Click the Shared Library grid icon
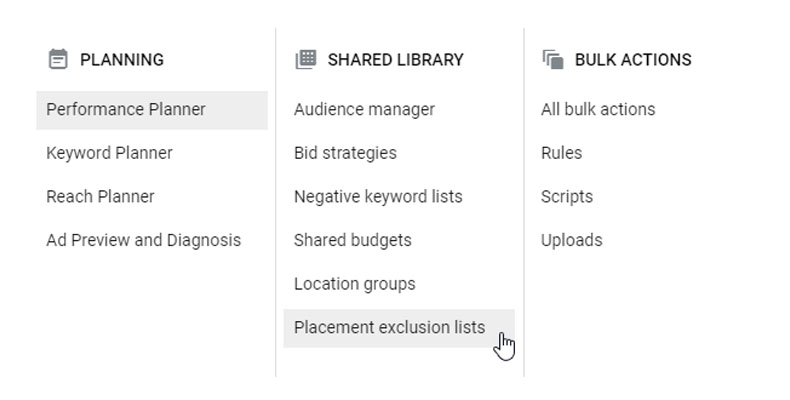Viewport: 790px width, 400px height. coord(305,60)
